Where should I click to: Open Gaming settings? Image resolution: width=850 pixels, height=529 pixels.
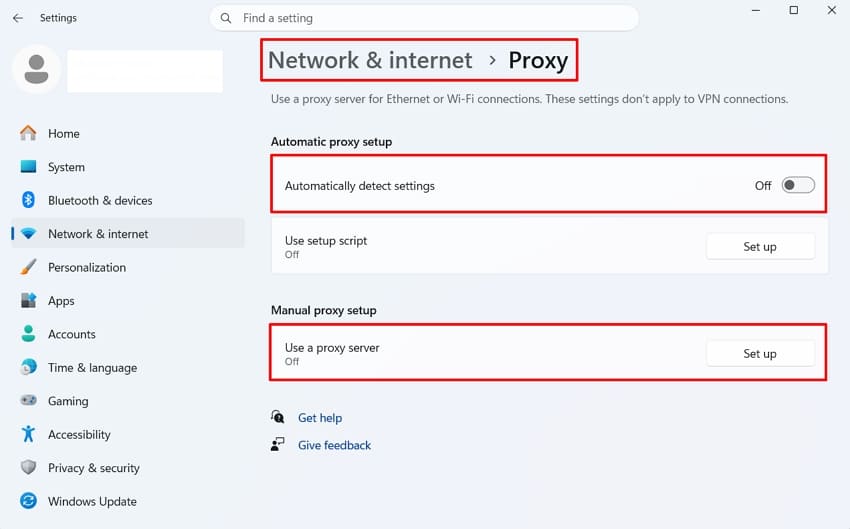[x=128, y=401]
